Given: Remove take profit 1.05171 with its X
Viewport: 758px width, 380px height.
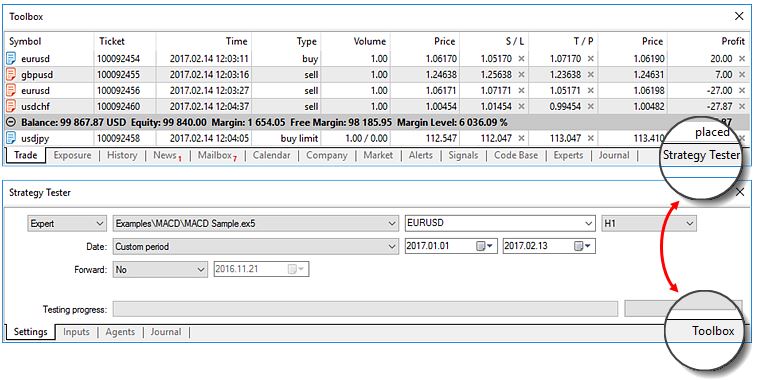Looking at the screenshot, I should pos(590,90).
